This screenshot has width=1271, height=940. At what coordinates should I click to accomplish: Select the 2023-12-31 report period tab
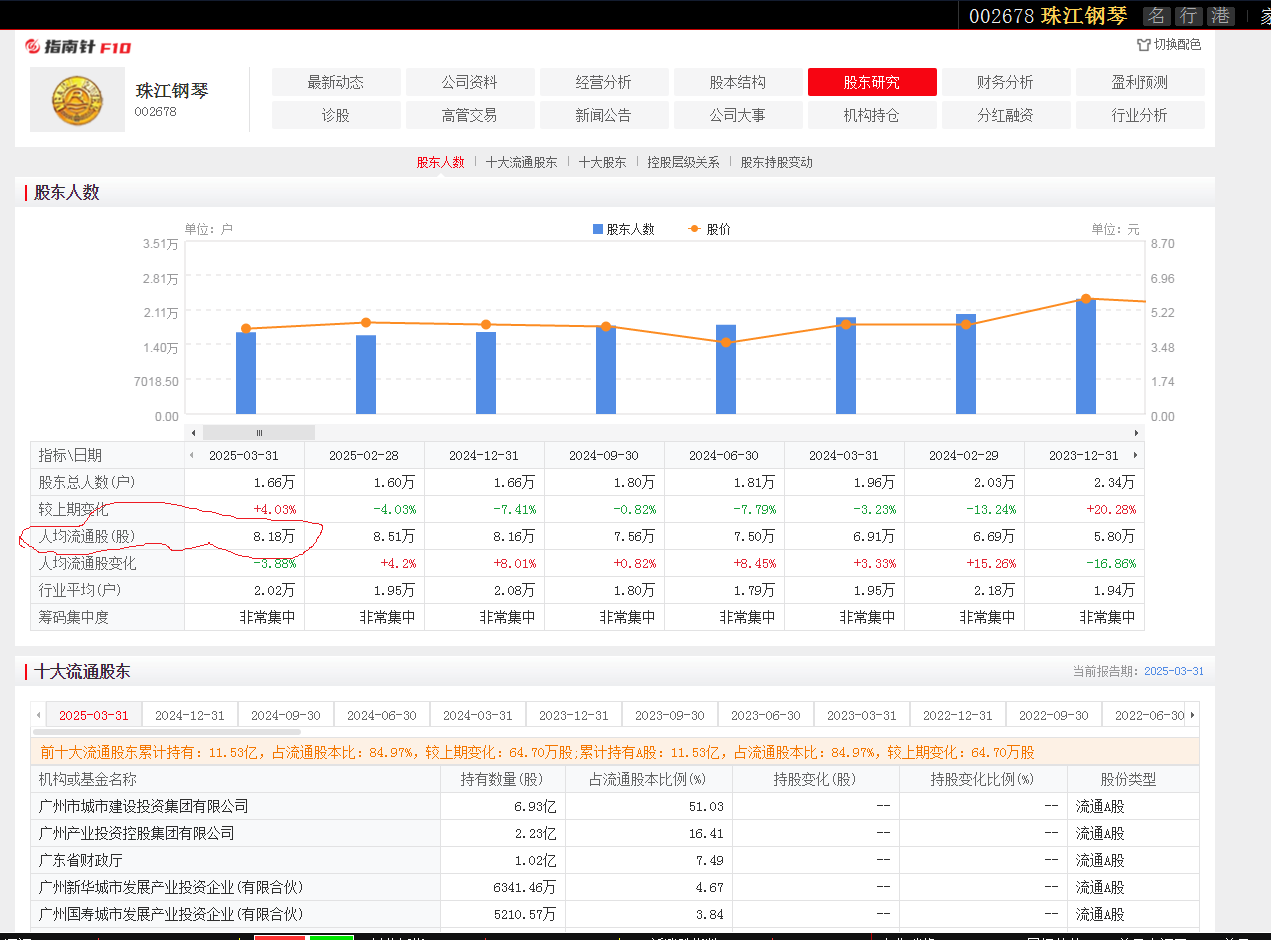574,715
